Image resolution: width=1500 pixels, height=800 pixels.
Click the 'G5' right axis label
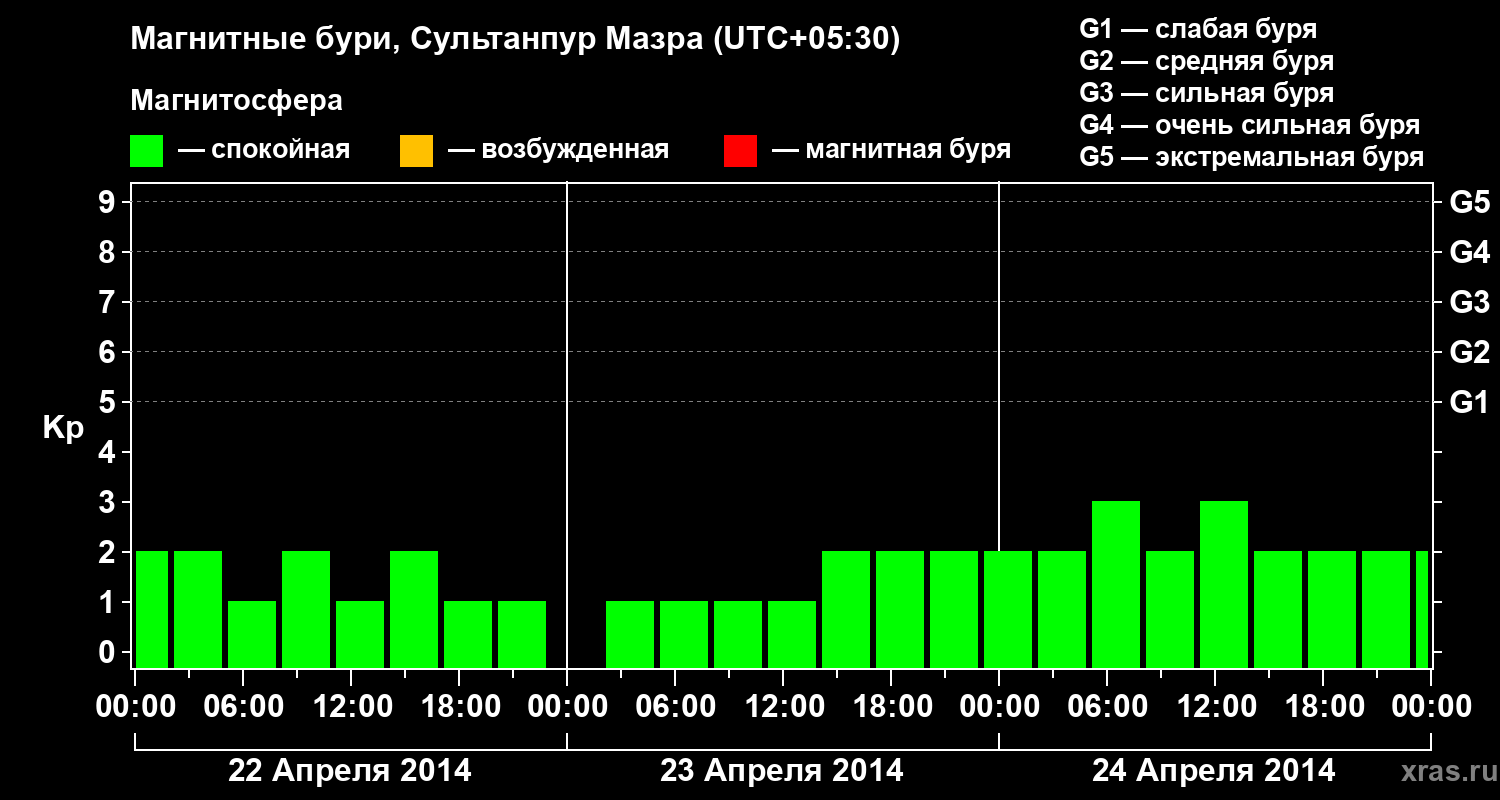[1470, 202]
